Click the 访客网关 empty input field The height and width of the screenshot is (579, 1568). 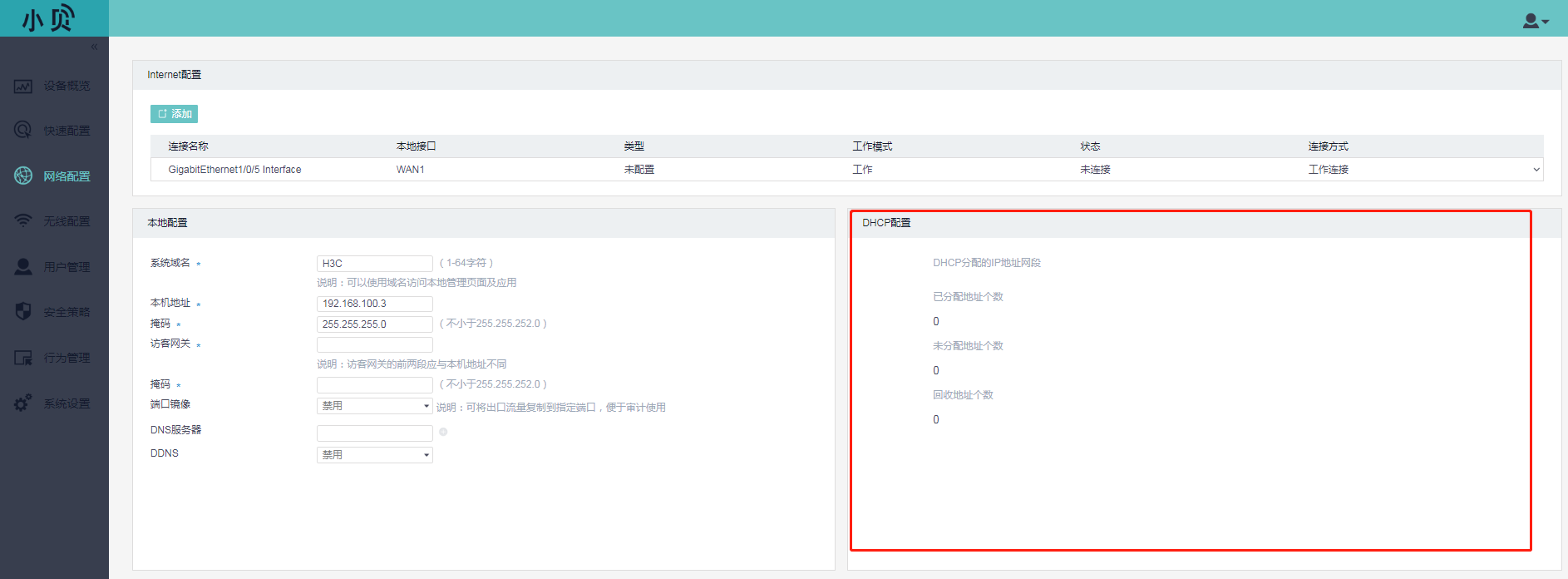pos(375,344)
